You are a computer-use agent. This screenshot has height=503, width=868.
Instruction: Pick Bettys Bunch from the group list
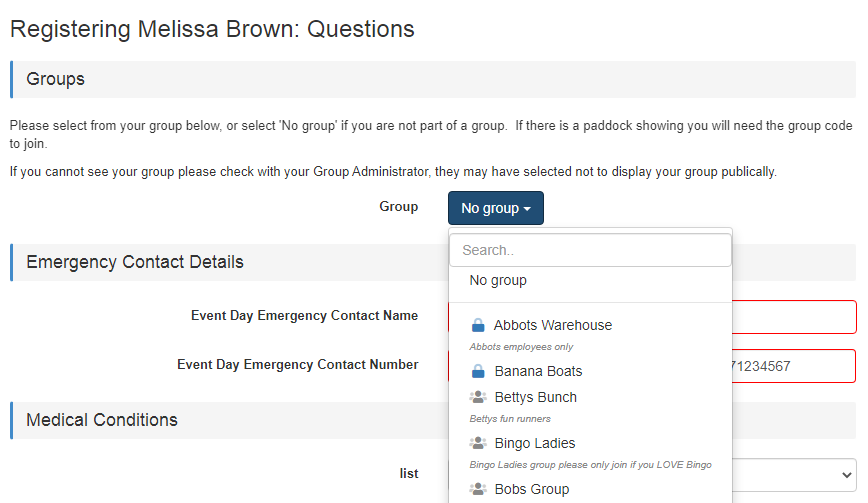coord(535,397)
